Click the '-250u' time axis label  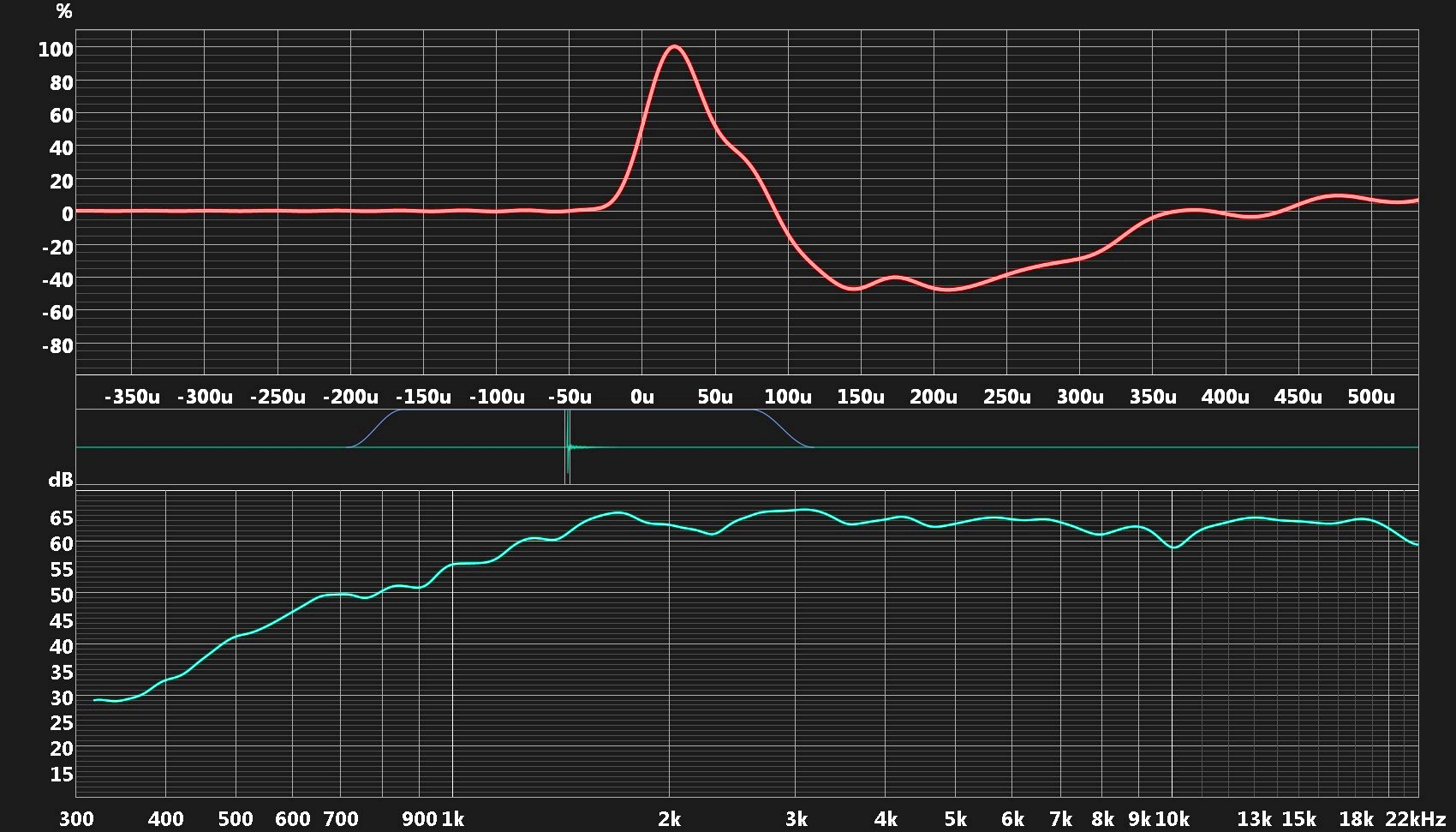coord(277,397)
